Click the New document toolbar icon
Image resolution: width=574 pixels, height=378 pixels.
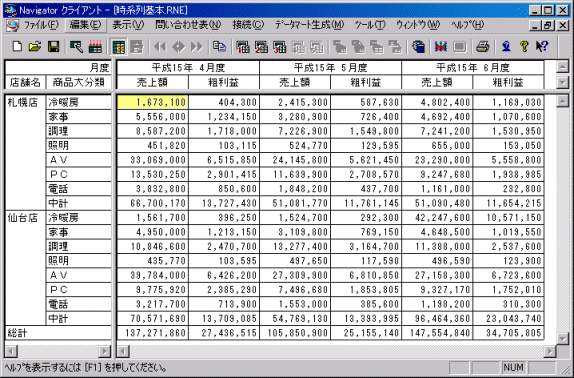point(17,47)
